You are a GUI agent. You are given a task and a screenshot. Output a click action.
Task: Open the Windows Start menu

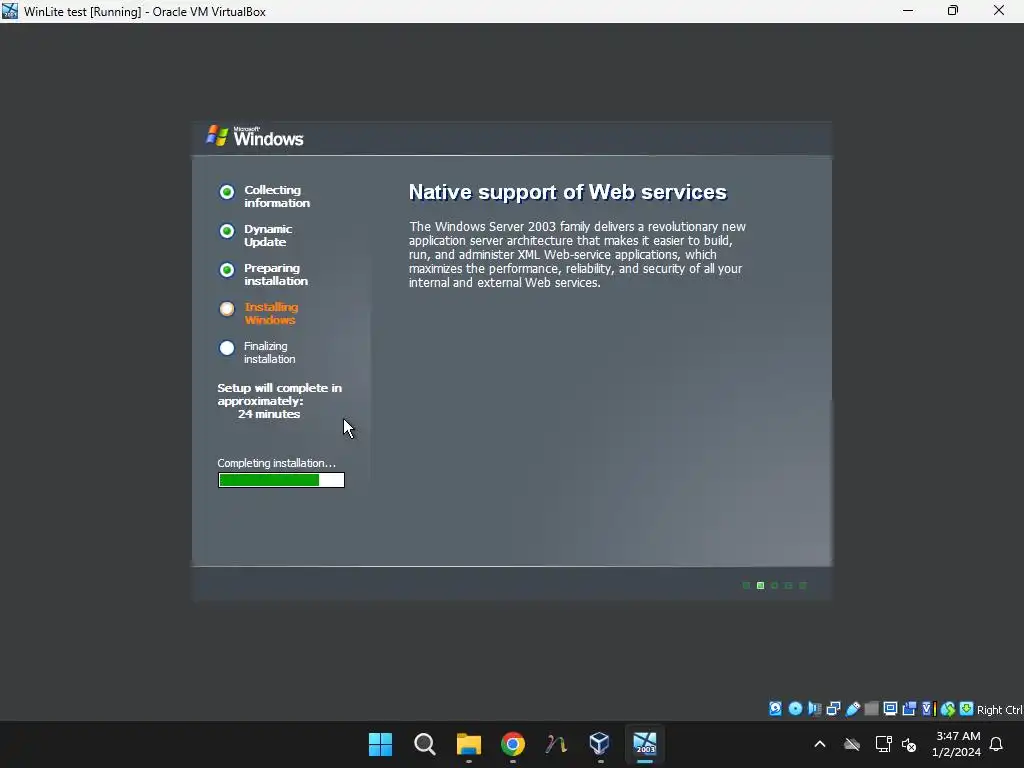[x=381, y=744]
